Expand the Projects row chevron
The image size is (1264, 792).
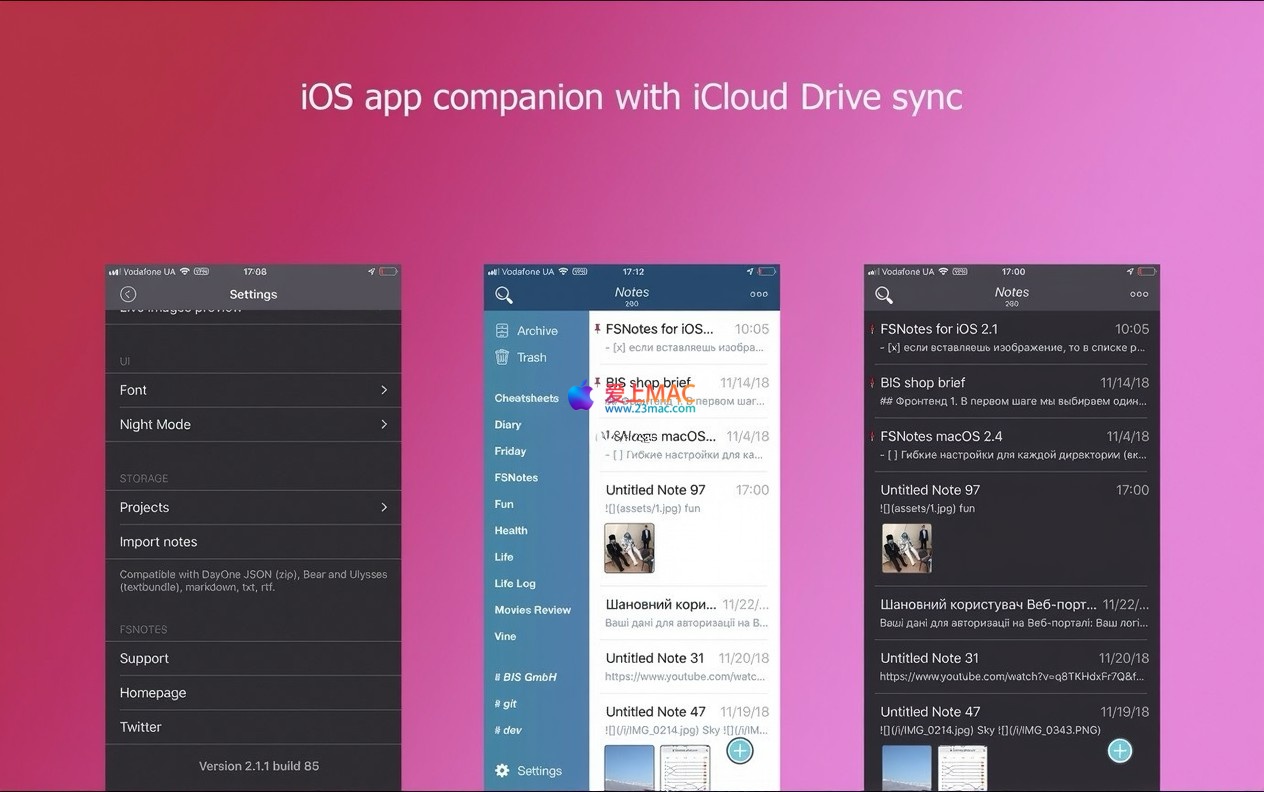pos(384,507)
